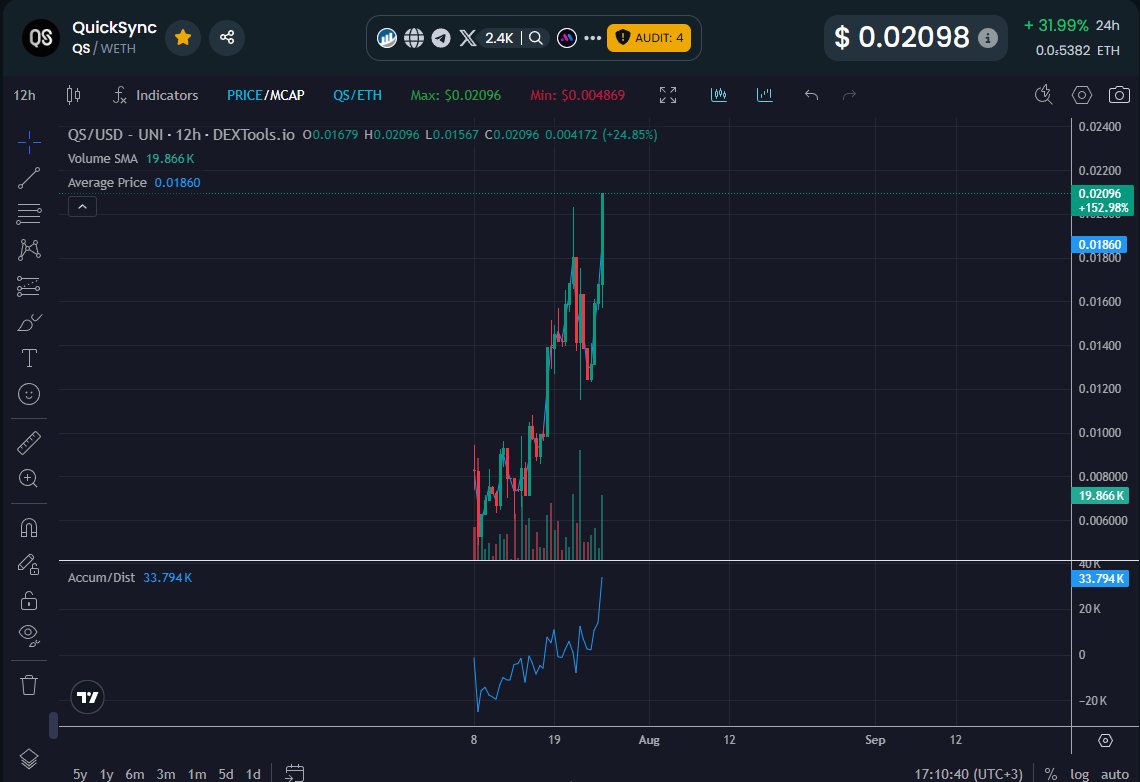Take a chart snapshot with camera
The image size is (1140, 782).
click(x=1119, y=95)
